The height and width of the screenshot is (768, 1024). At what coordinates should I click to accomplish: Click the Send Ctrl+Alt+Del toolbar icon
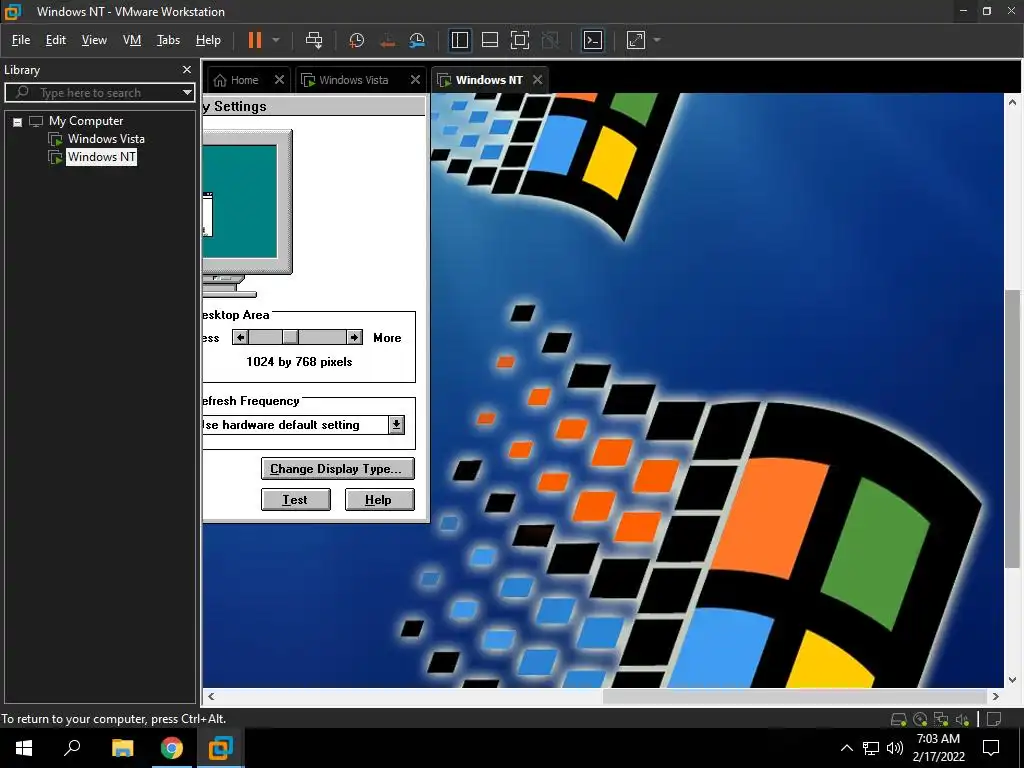(314, 40)
